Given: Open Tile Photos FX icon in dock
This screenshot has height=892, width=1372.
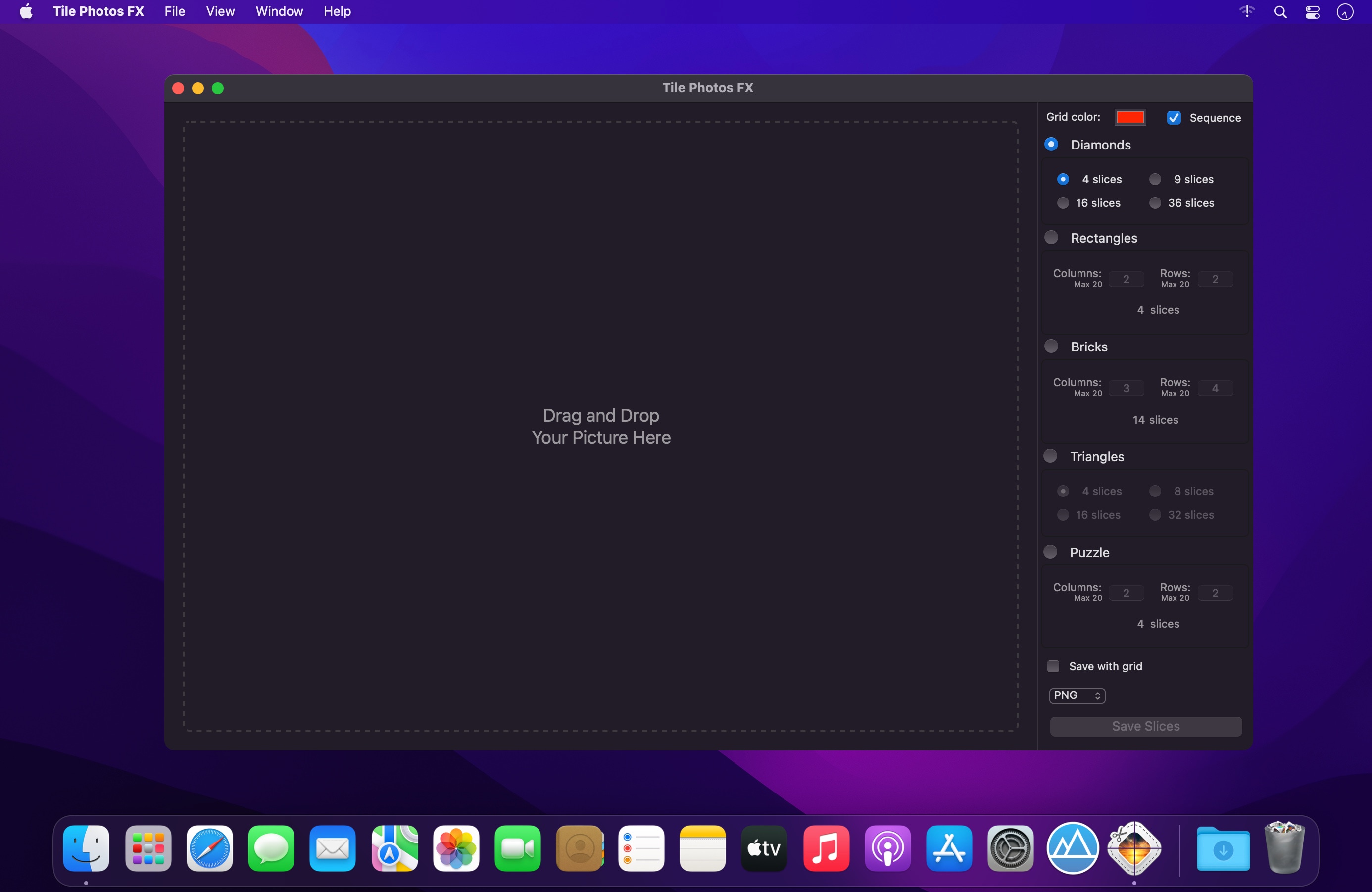Looking at the screenshot, I should pos(1133,847).
